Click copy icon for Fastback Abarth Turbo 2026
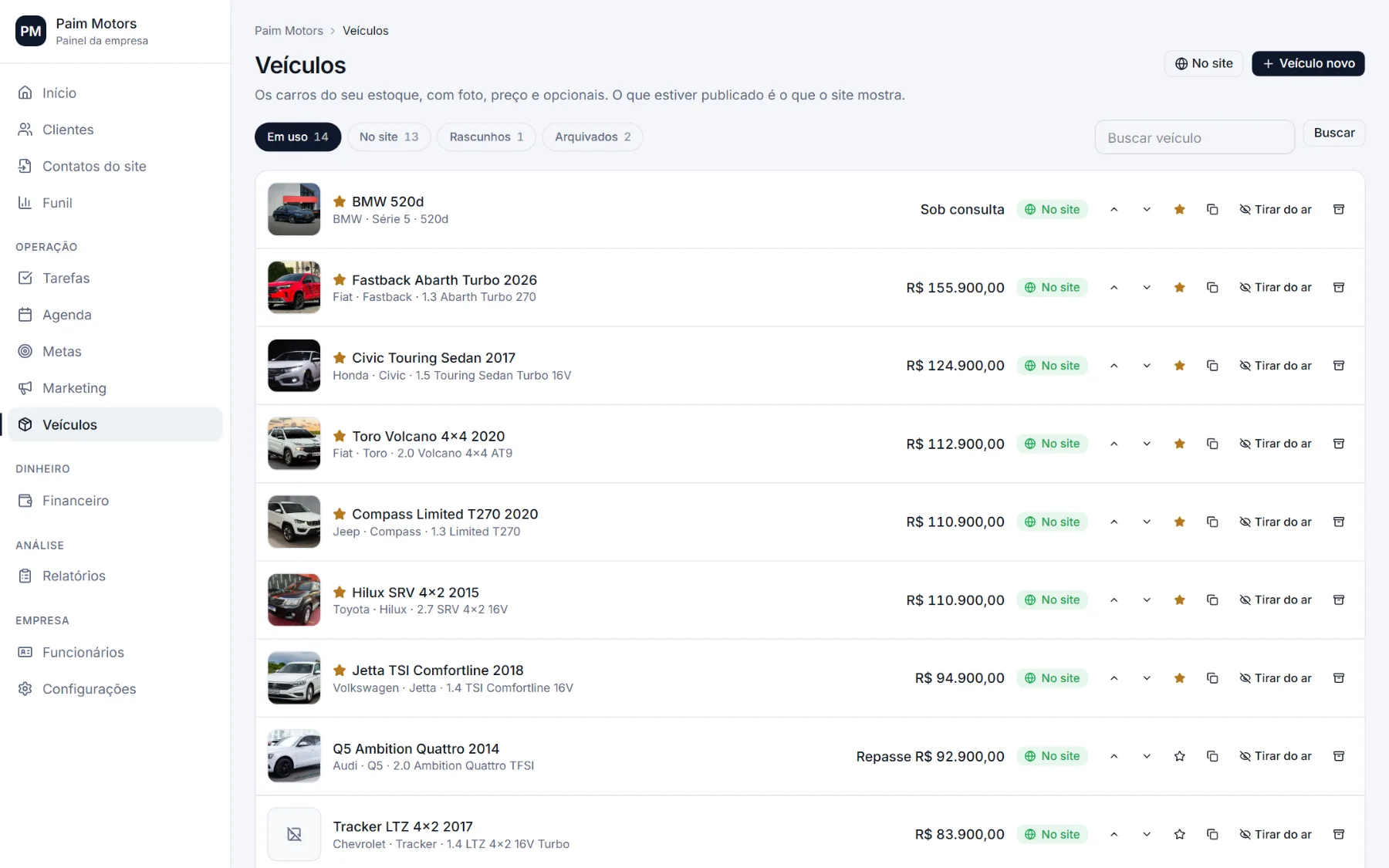This screenshot has height=868, width=1389. [x=1212, y=288]
